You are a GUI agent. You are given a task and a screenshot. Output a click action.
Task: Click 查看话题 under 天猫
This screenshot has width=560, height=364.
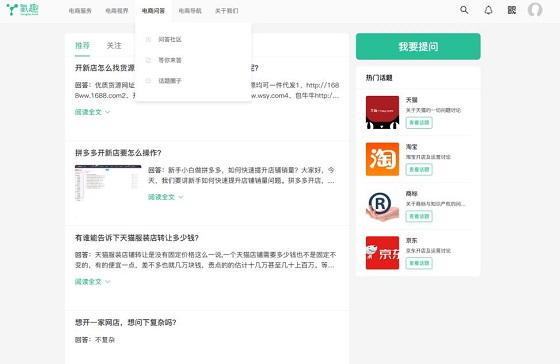tap(419, 123)
